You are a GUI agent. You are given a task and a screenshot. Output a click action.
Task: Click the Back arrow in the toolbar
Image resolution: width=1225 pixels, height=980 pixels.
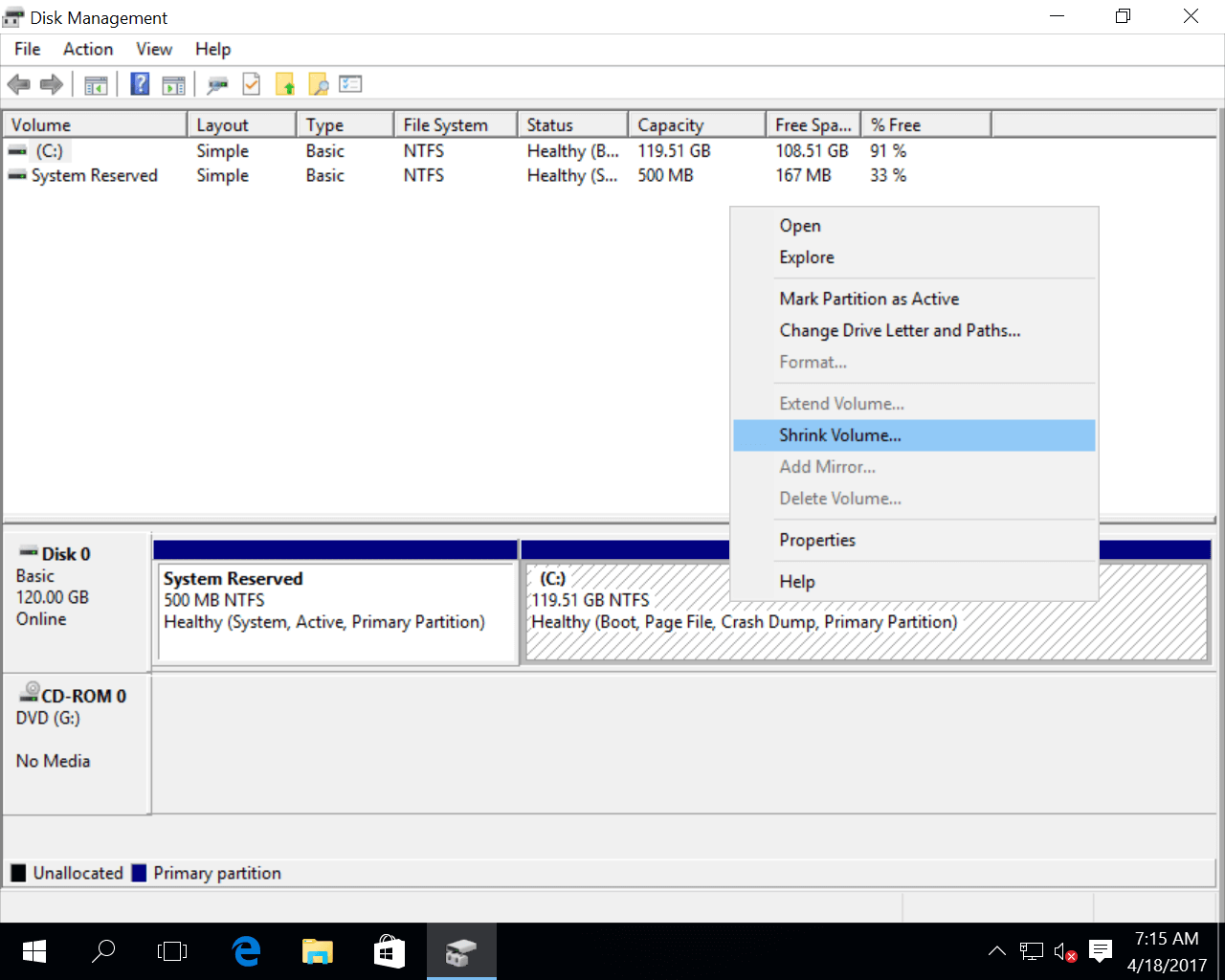(18, 84)
